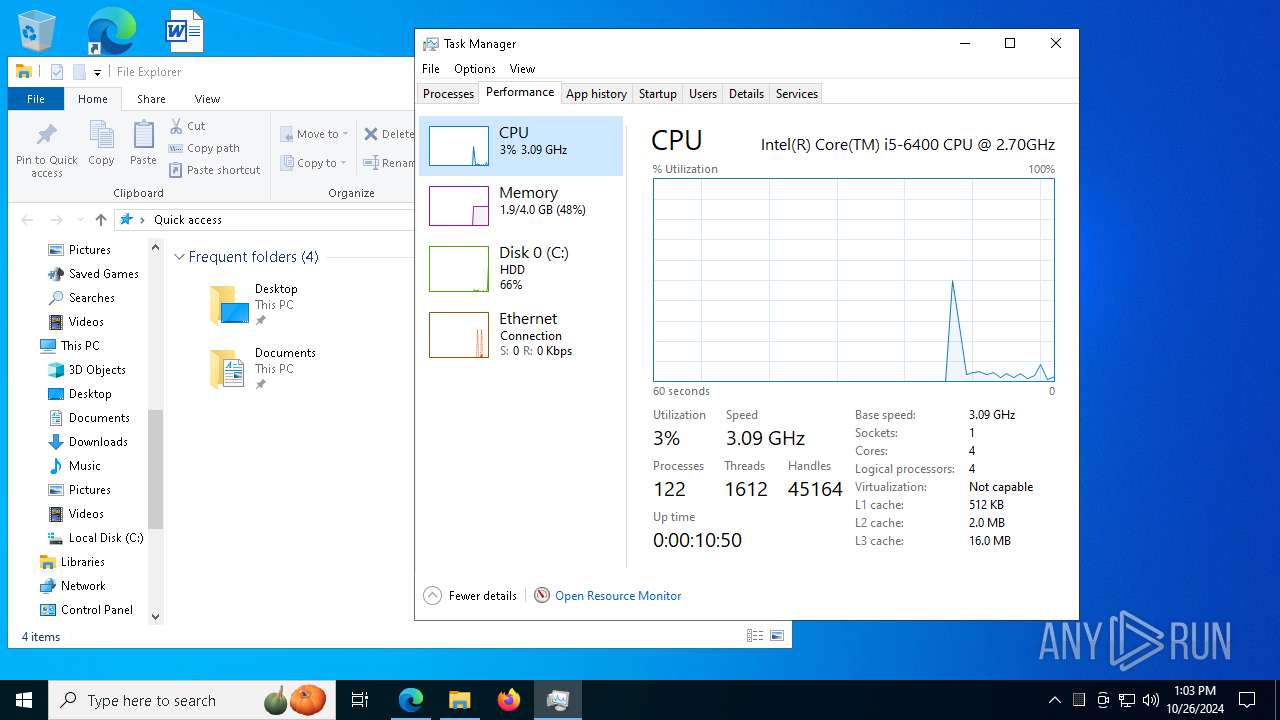Screen dimensions: 1280x720
Task: Click the Paste icon in File Explorer ribbon
Action: coord(143,143)
